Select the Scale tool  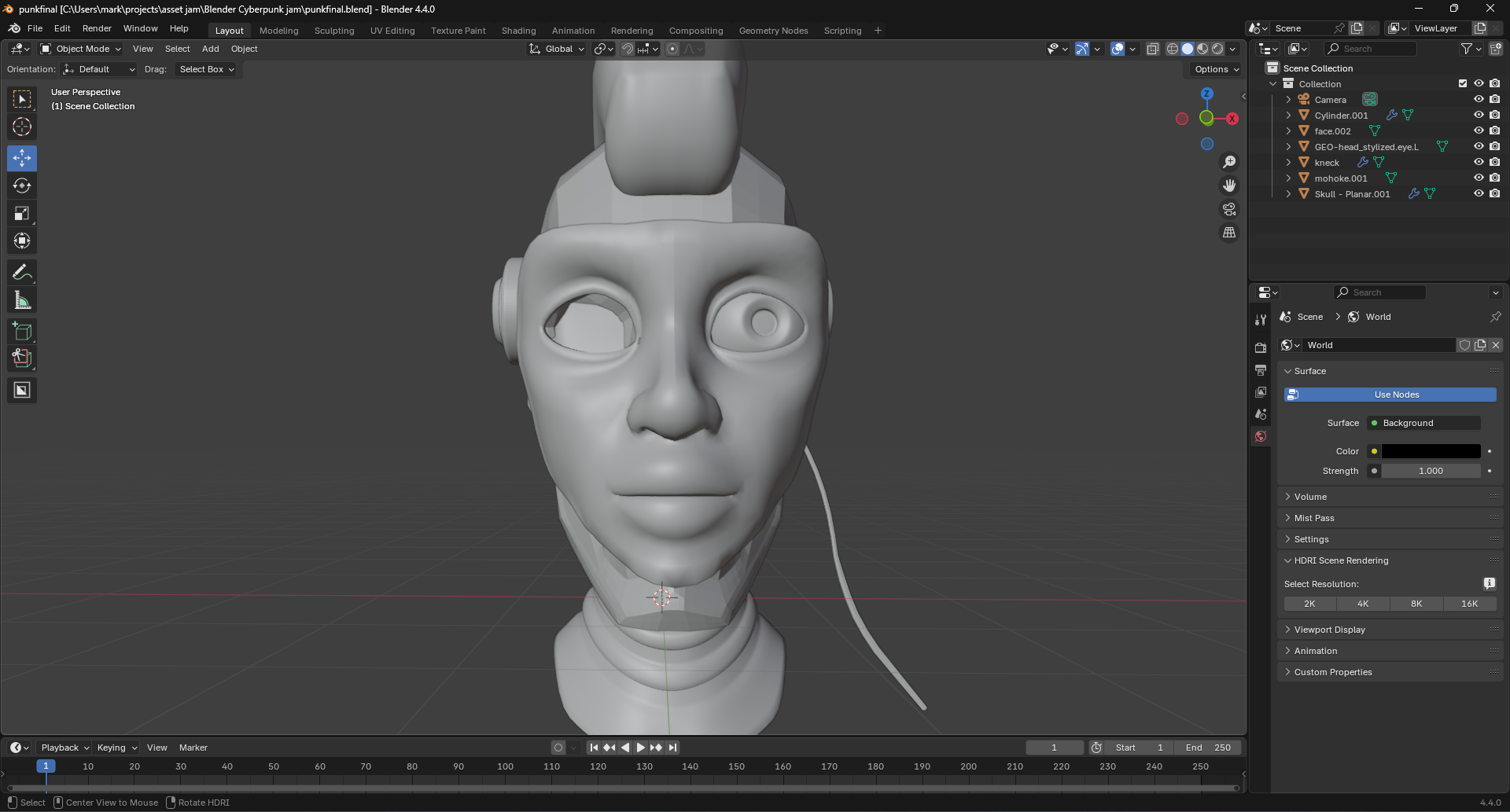[x=22, y=213]
